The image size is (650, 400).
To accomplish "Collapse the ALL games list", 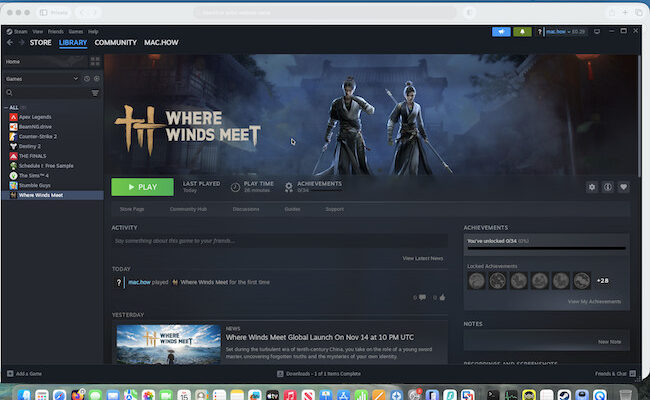I will coord(5,107).
